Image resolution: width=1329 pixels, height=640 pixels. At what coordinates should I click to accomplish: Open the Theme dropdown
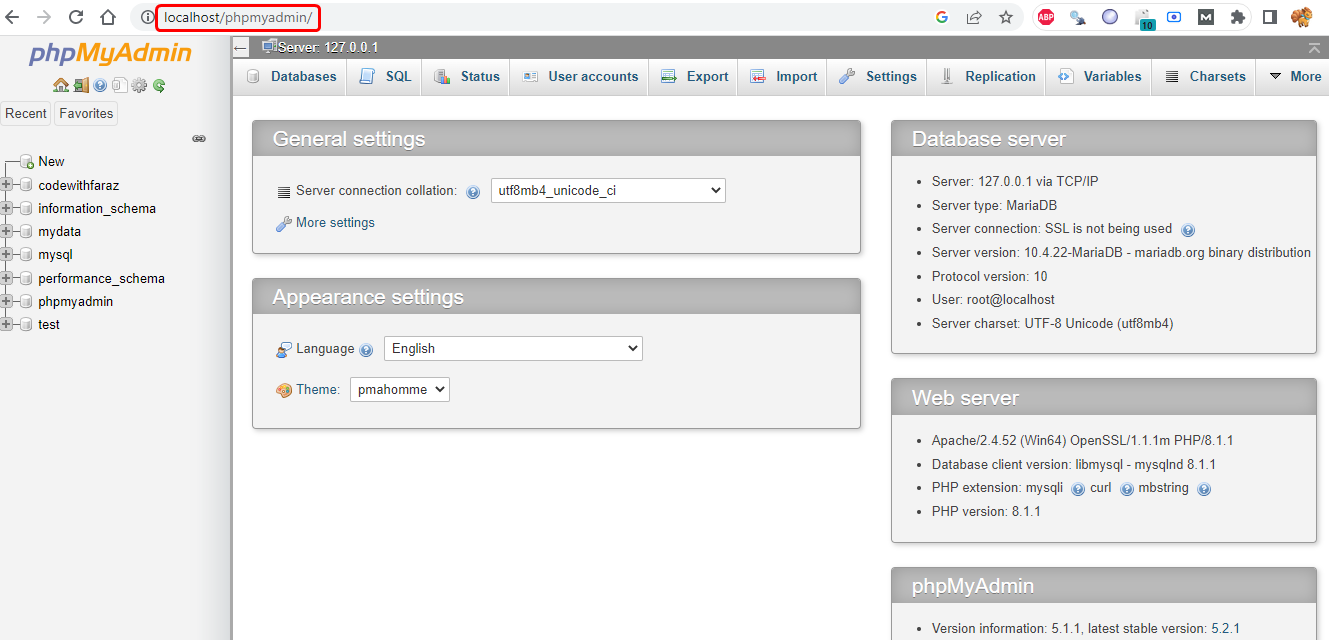[x=399, y=389]
